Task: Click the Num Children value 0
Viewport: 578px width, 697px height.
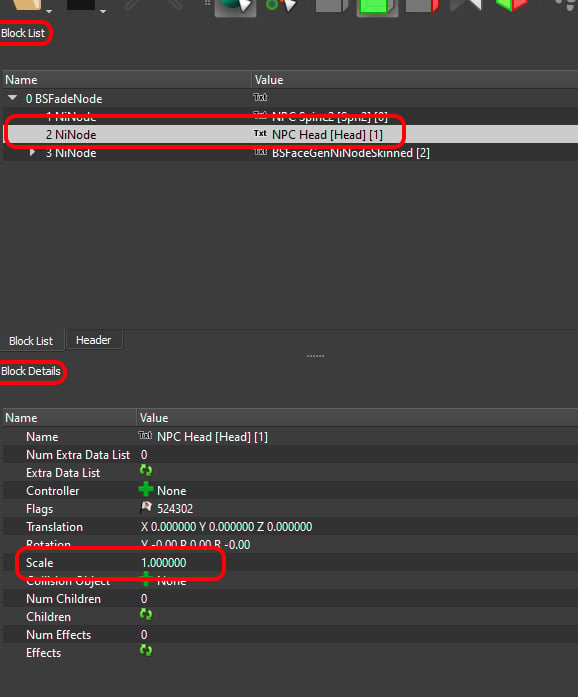Action: coord(144,599)
